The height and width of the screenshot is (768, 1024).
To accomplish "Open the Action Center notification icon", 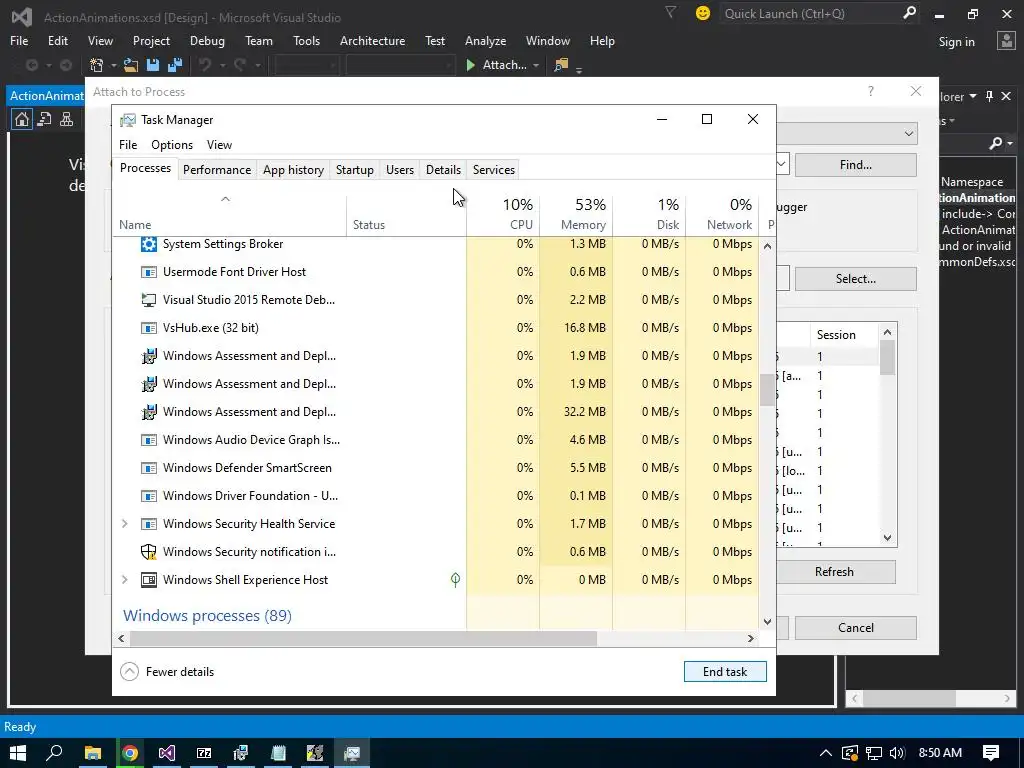I will click(991, 753).
